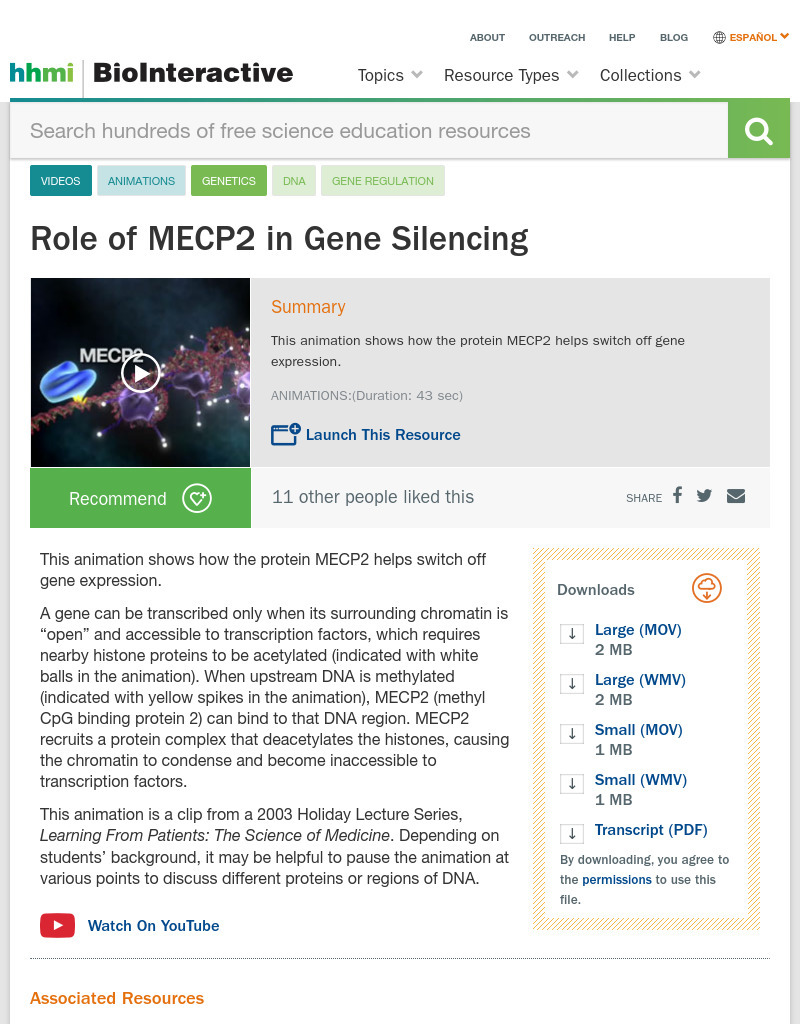Go to the Blog menu link
Viewport: 800px width, 1024px height.
click(x=674, y=37)
